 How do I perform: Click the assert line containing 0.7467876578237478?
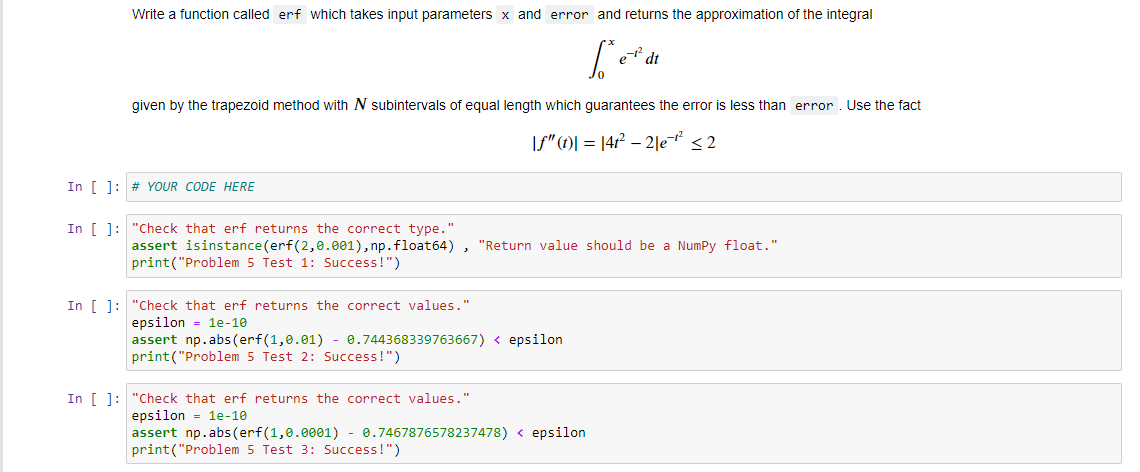[x=358, y=433]
